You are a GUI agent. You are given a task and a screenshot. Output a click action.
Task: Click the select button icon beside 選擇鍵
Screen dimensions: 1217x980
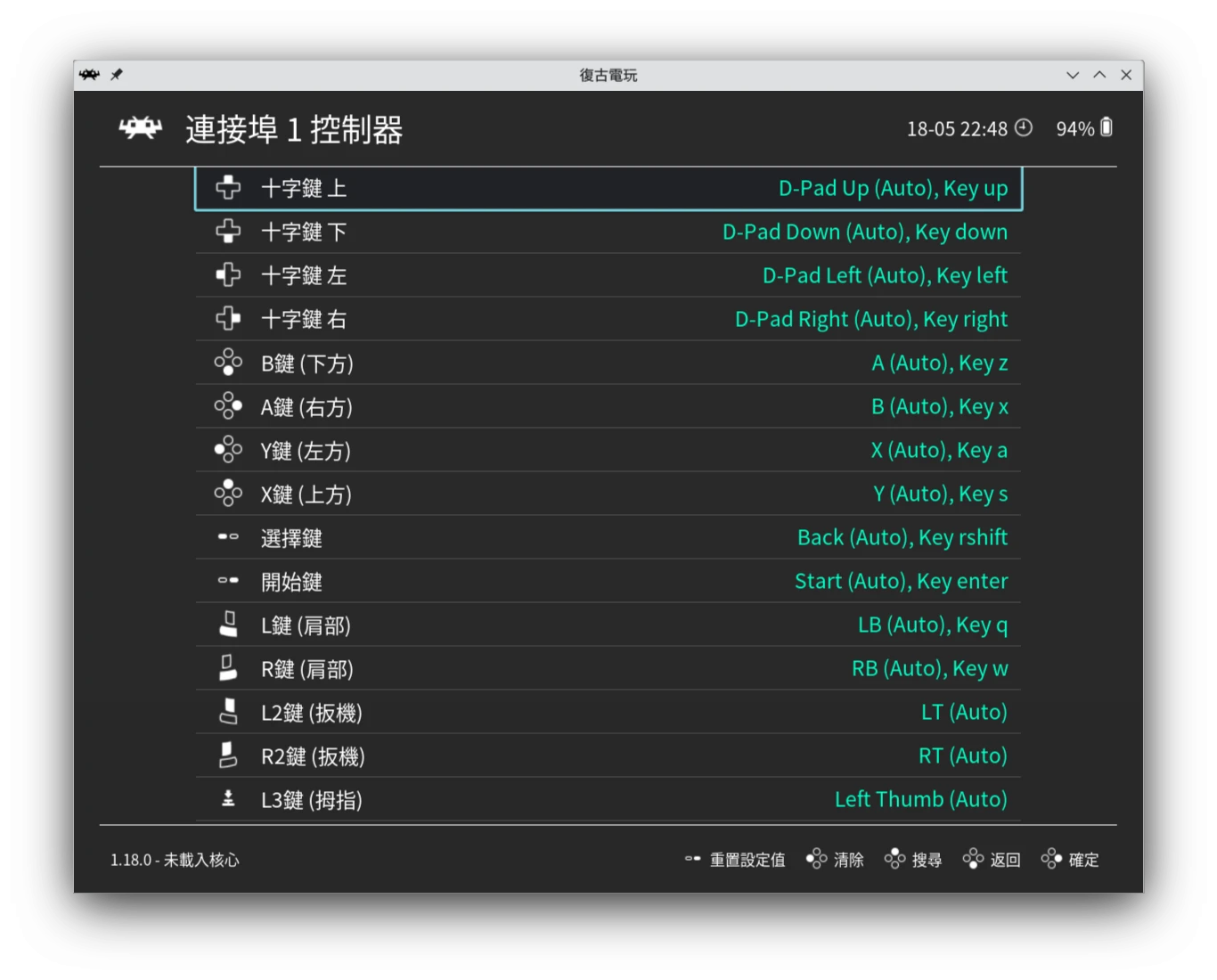pyautogui.click(x=228, y=537)
